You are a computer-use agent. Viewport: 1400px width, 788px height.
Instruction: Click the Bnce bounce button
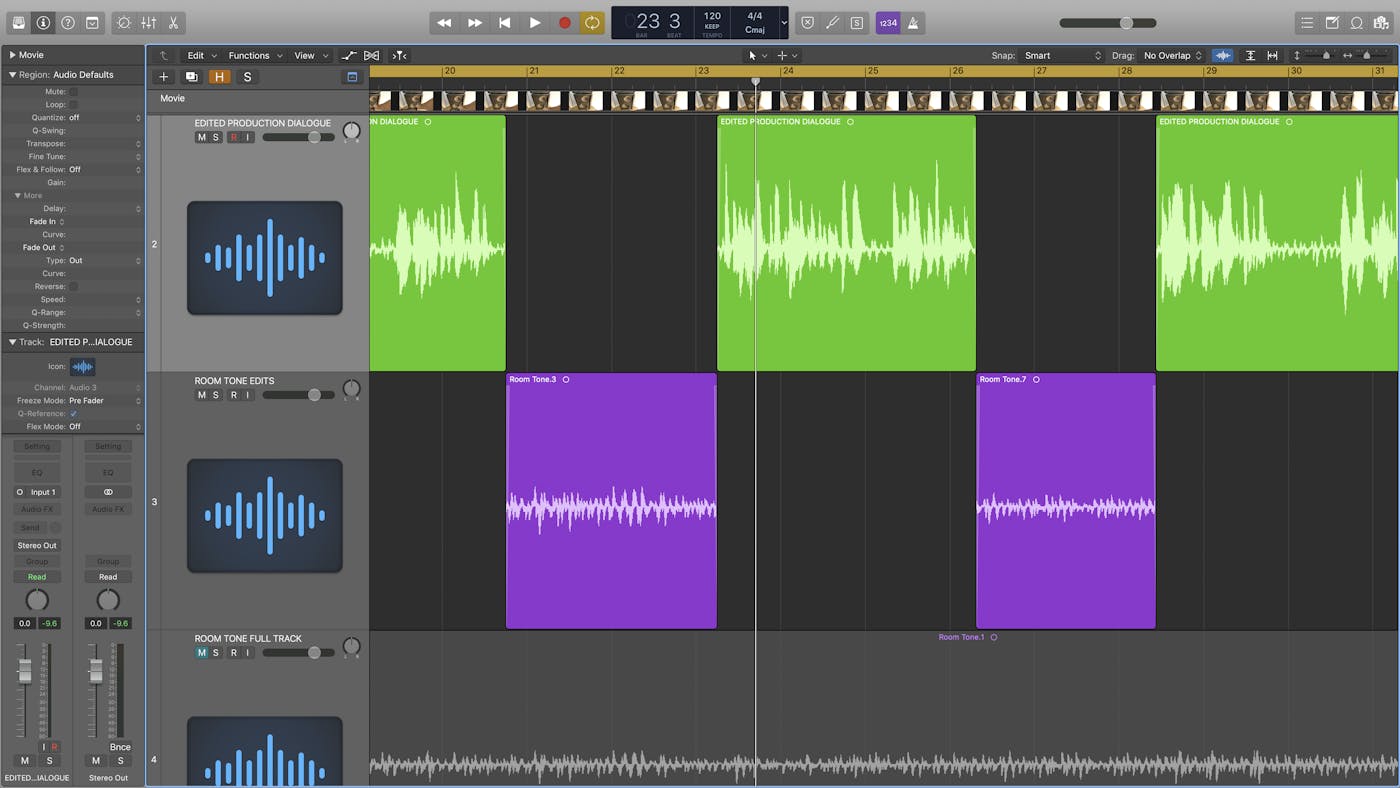tap(120, 747)
